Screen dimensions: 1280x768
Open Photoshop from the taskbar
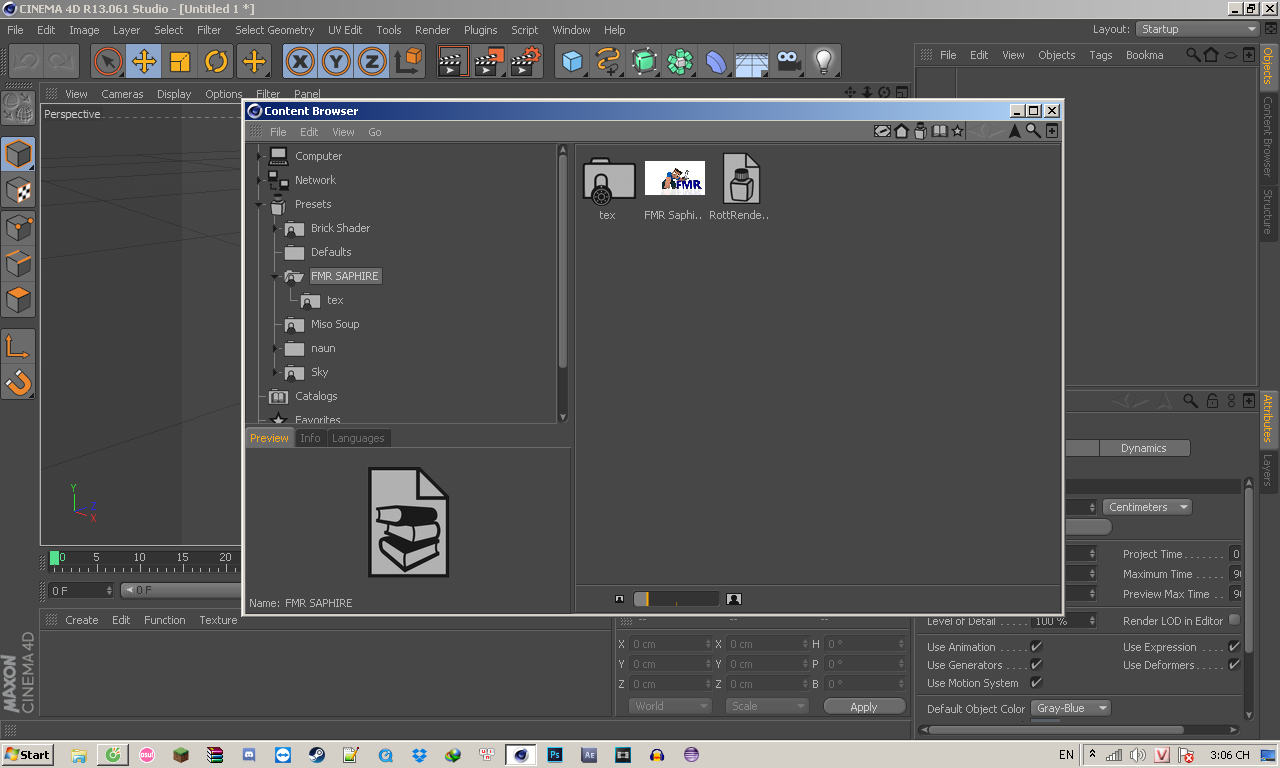pos(554,755)
